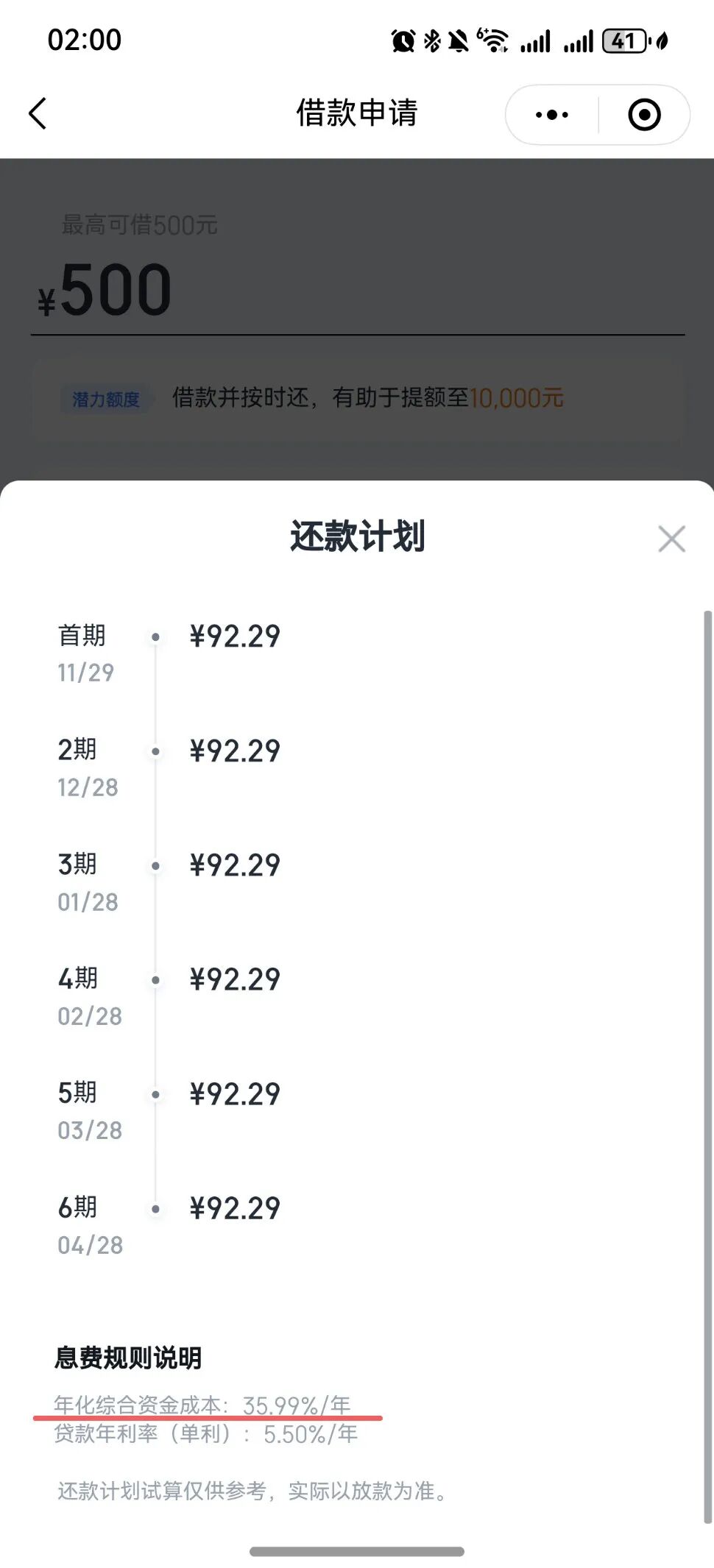Select the 2期 12/28 repayment entry
The image size is (714, 1568).
coord(169,767)
